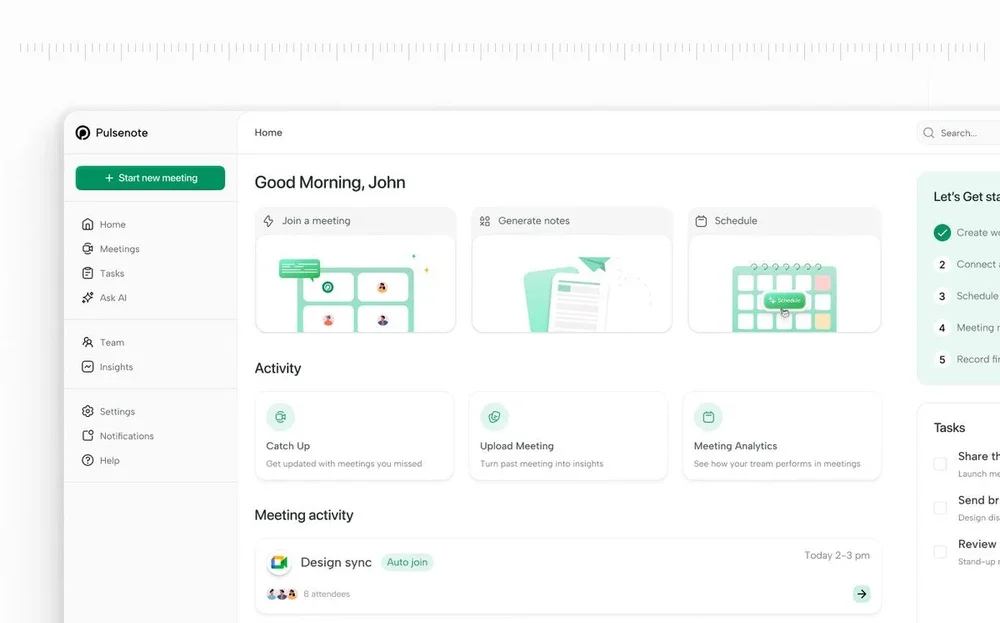Click the Catch Up round icon
The image size is (1000, 623).
[280, 417]
